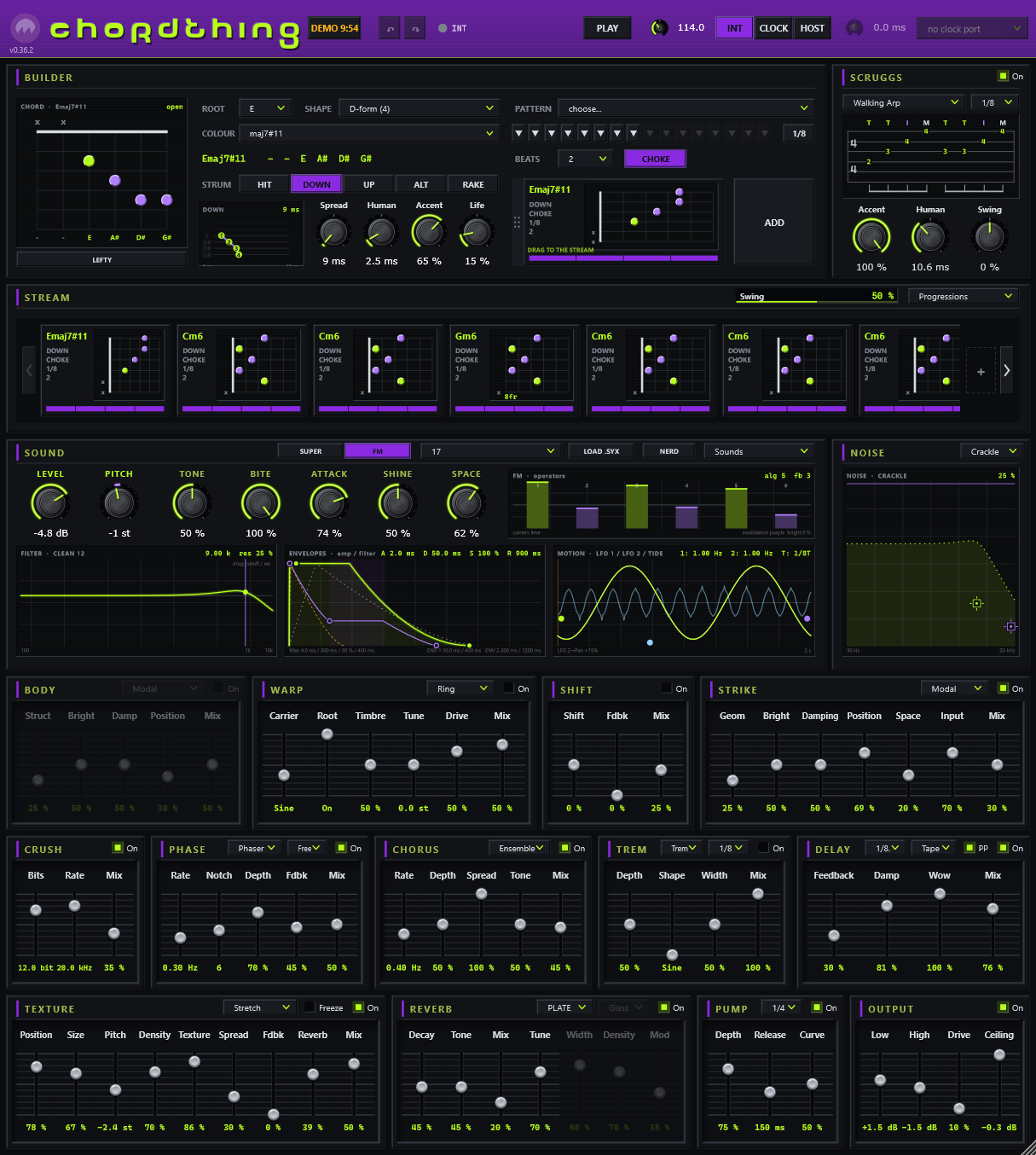Screen dimensions: 1036x1155
Task: Click the PLAY button
Action: coord(607,28)
